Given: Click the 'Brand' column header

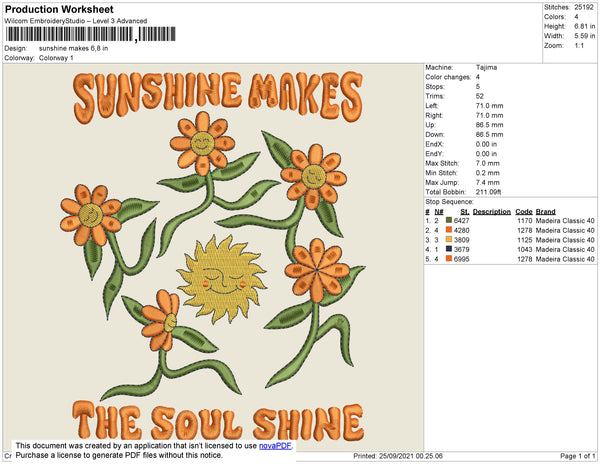Looking at the screenshot, I should pos(545,212).
